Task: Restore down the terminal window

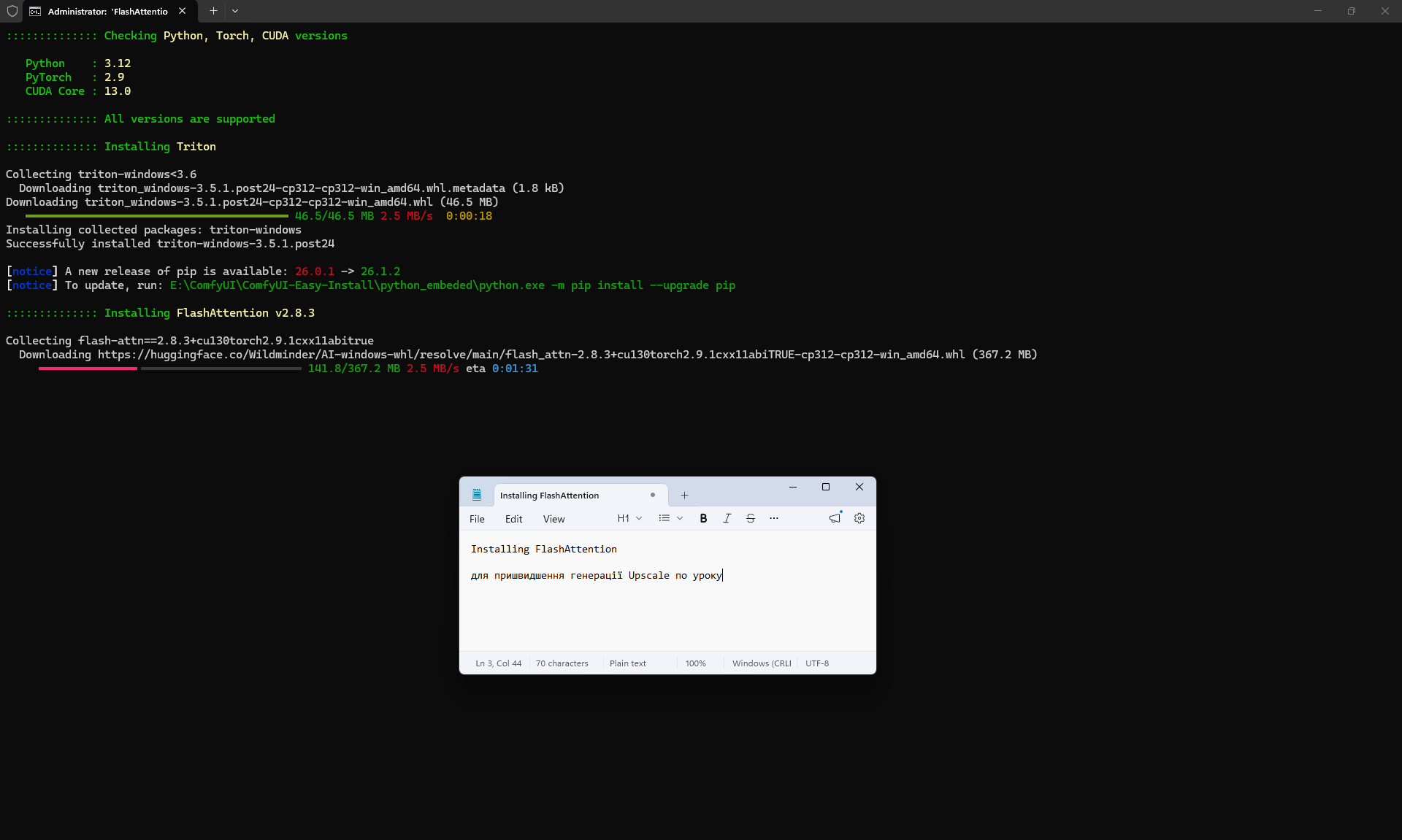Action: 1352,11
